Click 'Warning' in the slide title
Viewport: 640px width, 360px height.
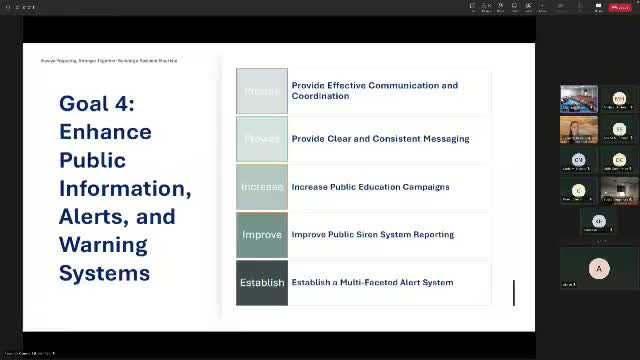pos(103,245)
